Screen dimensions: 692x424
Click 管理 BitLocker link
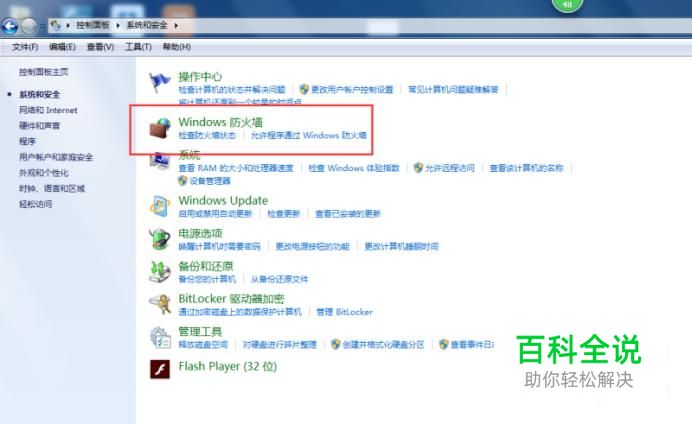click(x=344, y=312)
